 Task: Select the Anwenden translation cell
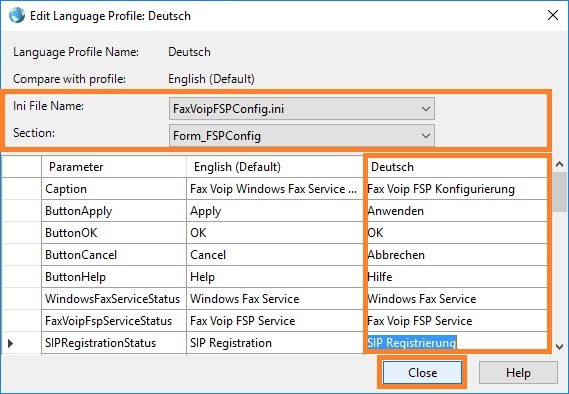click(455, 211)
